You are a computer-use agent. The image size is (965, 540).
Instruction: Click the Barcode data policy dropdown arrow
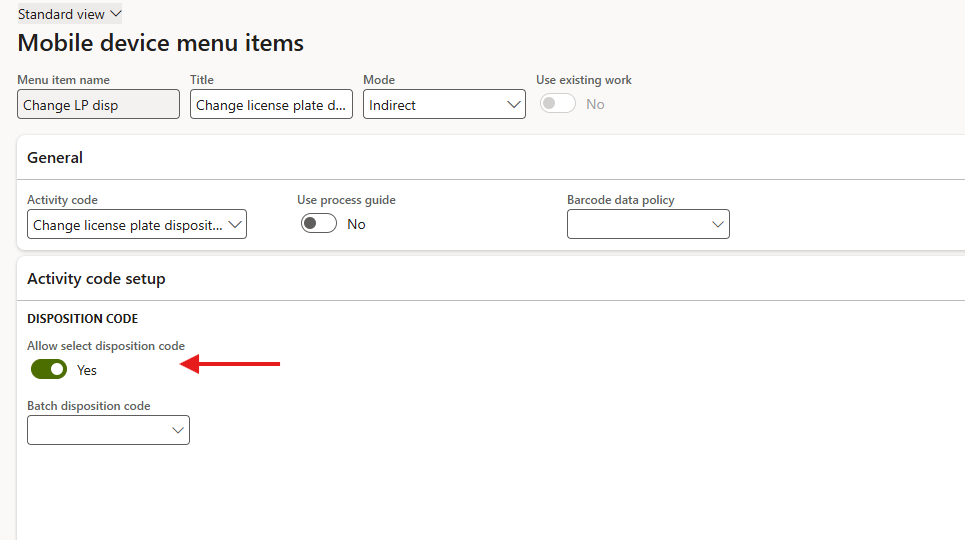coord(718,225)
